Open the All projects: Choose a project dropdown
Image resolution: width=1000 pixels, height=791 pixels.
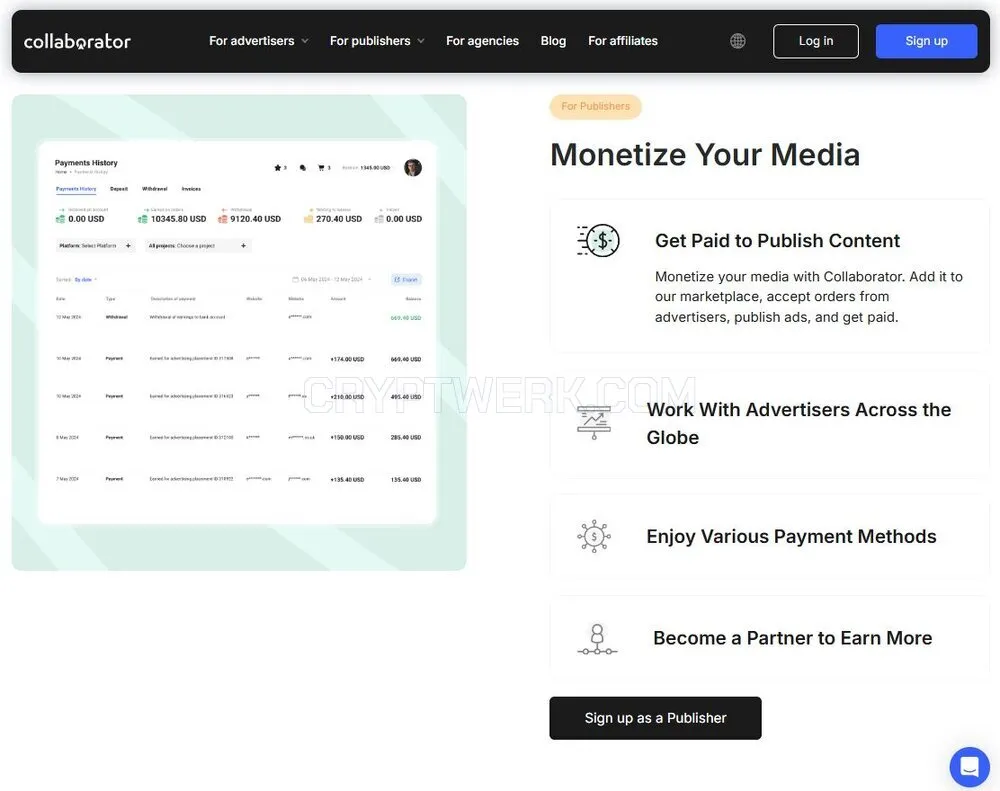coord(198,246)
